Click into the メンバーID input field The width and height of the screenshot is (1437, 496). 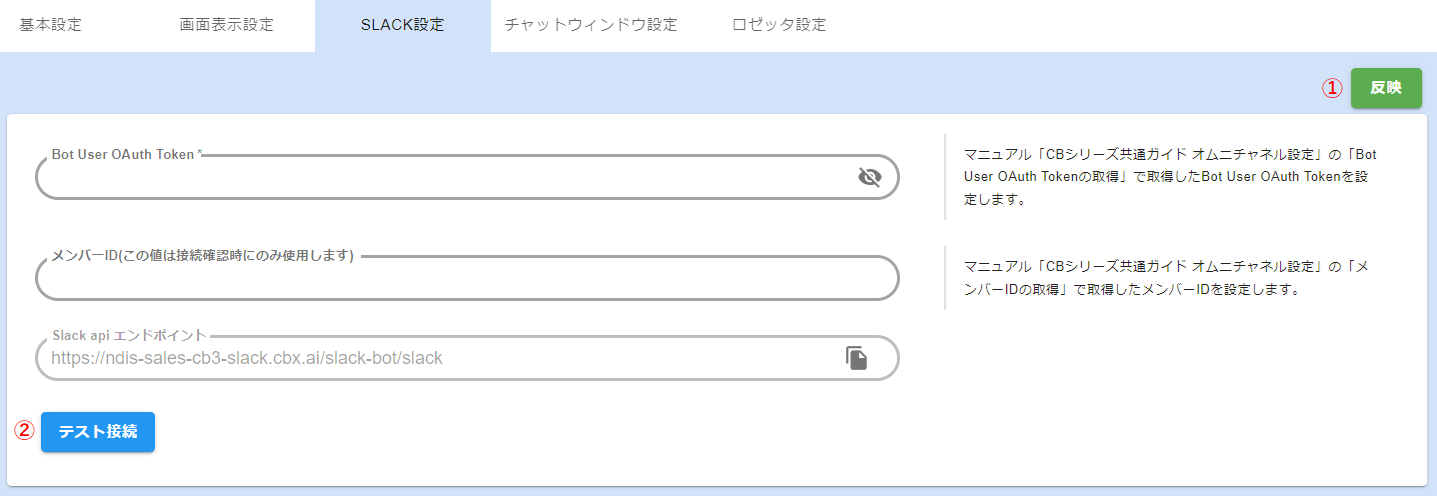click(466, 280)
